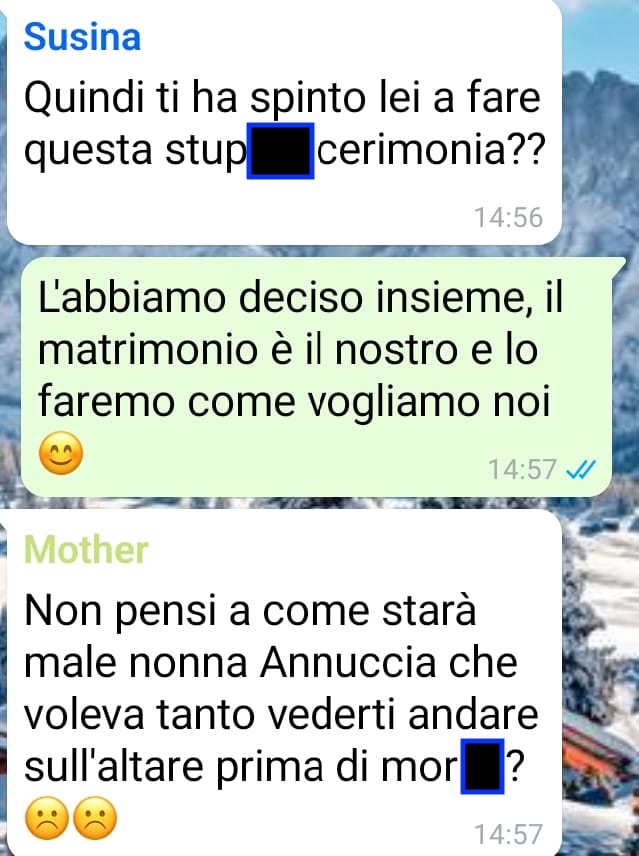Open Susina's contact from sender name

point(82,37)
